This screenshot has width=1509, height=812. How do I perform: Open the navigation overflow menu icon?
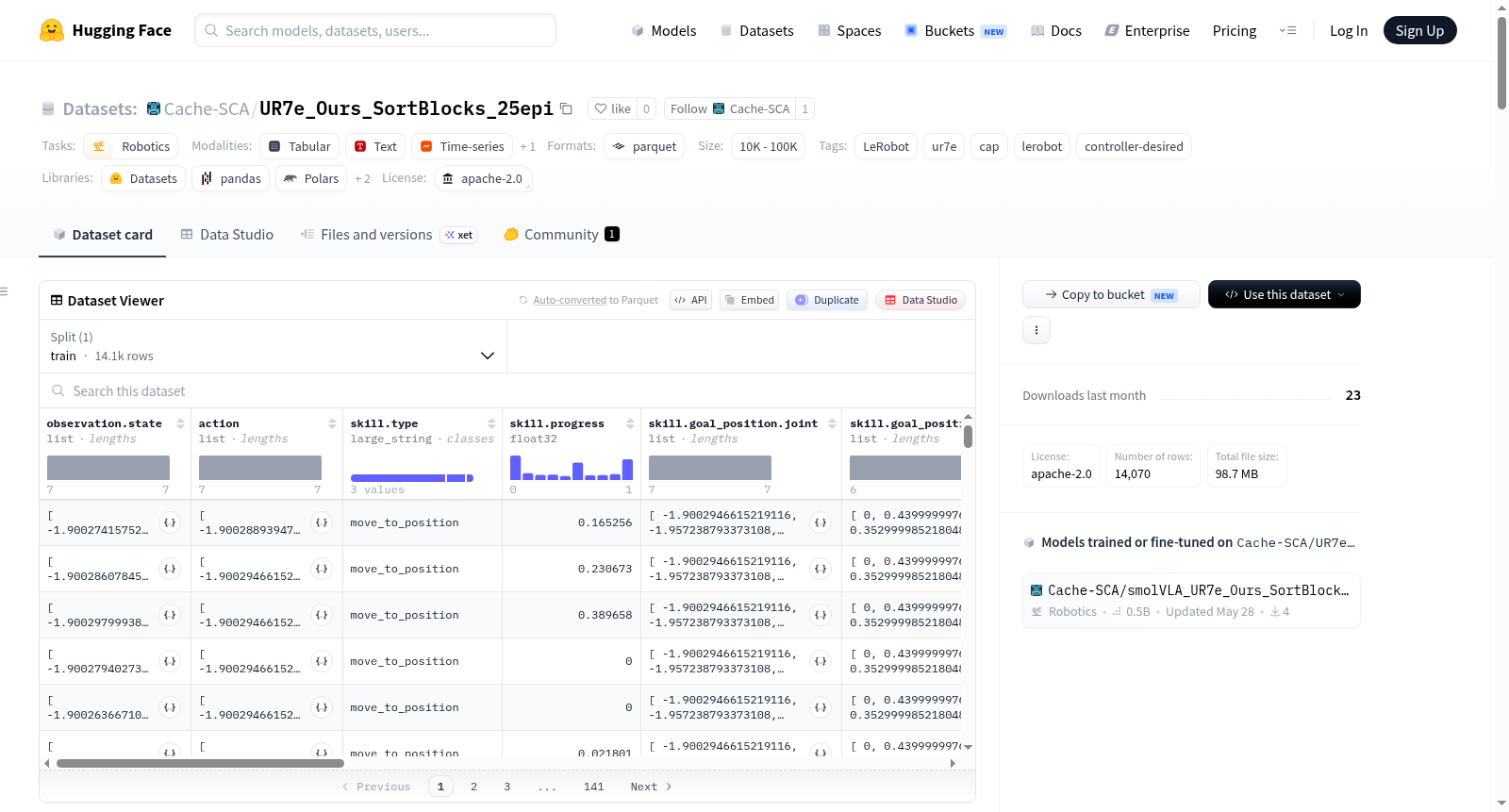1287,30
